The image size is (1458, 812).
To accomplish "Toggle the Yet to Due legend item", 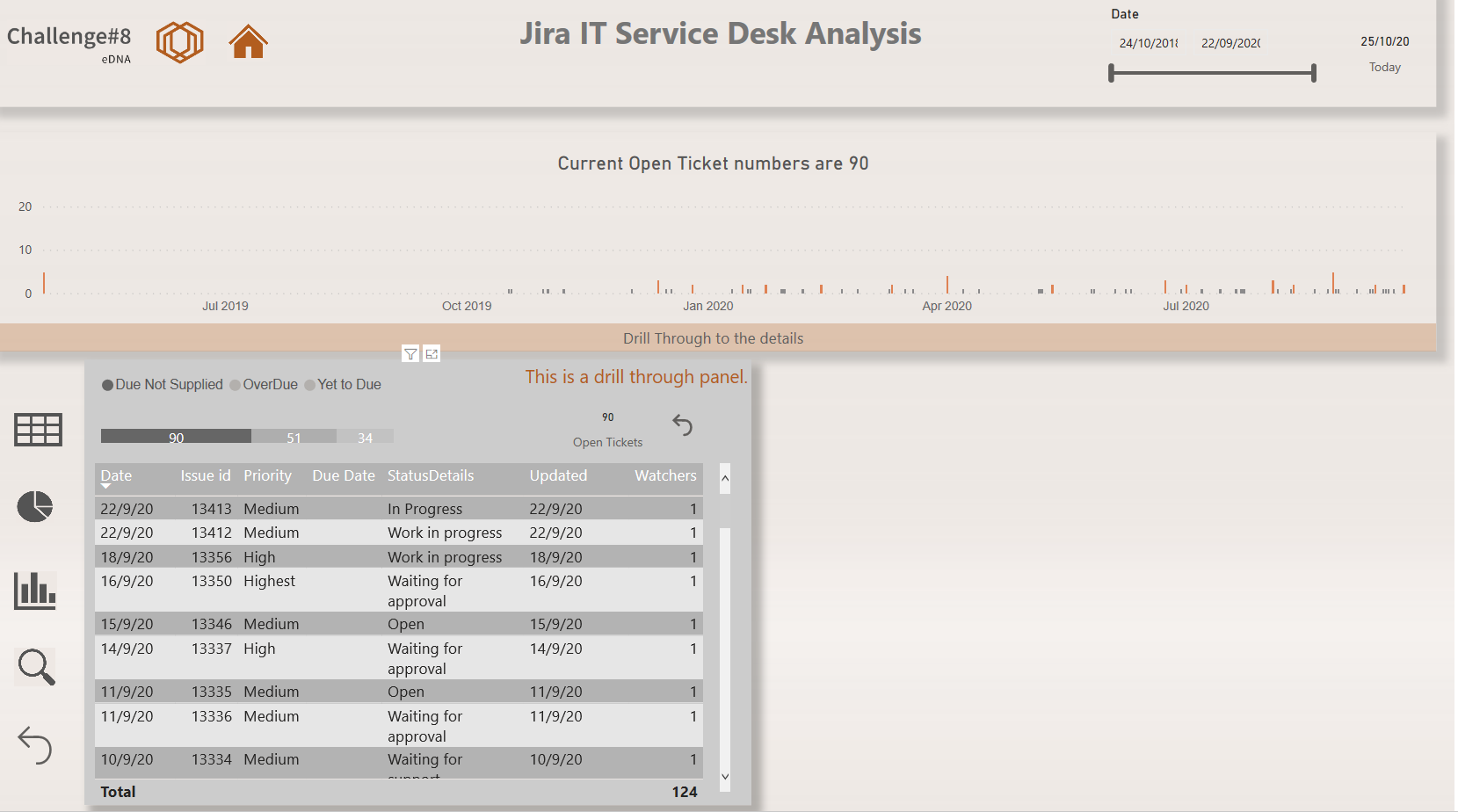I will pos(343,385).
